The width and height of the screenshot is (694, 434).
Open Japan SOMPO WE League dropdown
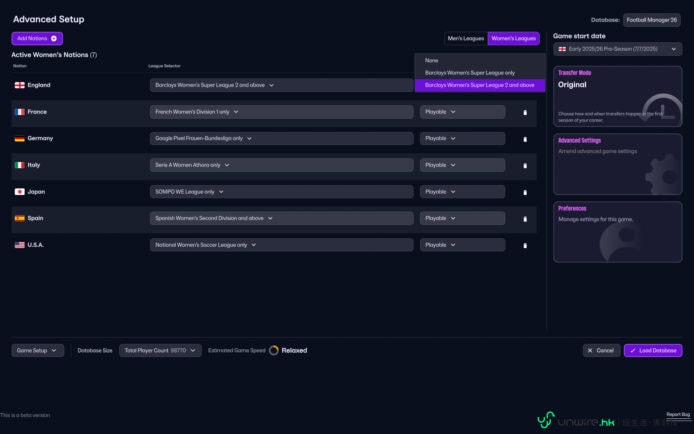(281, 192)
